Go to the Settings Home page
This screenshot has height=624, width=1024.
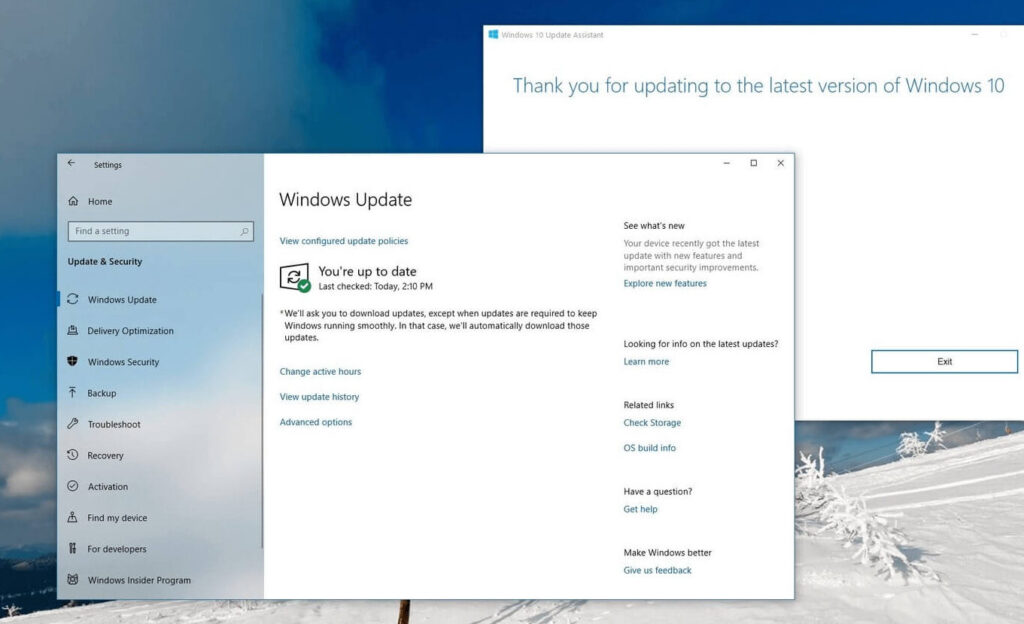98,200
